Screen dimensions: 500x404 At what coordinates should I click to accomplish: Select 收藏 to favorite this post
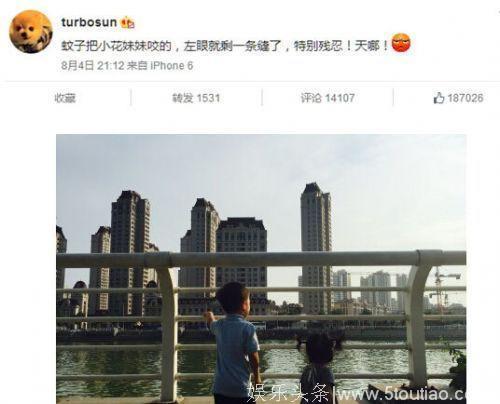(65, 98)
